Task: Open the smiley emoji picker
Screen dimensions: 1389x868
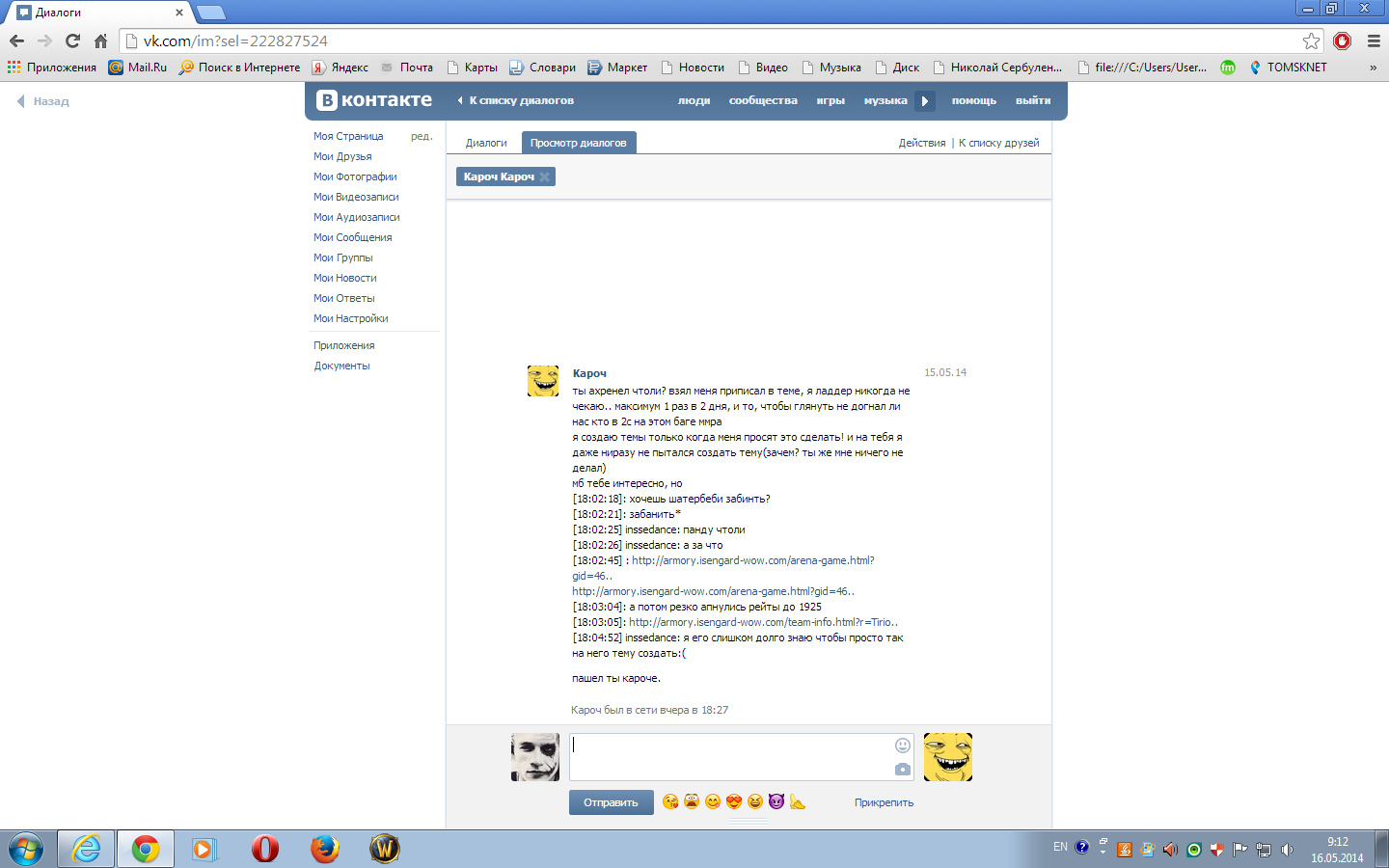Action: (x=903, y=745)
